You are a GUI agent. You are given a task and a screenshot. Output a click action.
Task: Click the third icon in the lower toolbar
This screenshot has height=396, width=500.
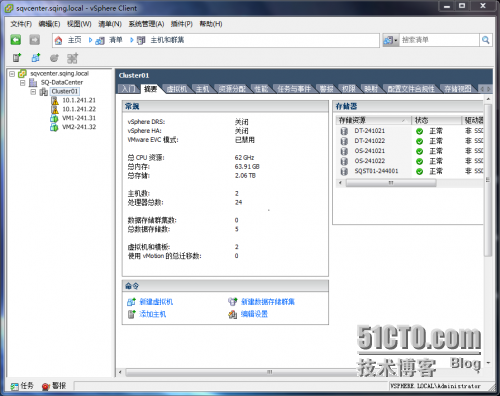[x=54, y=58]
